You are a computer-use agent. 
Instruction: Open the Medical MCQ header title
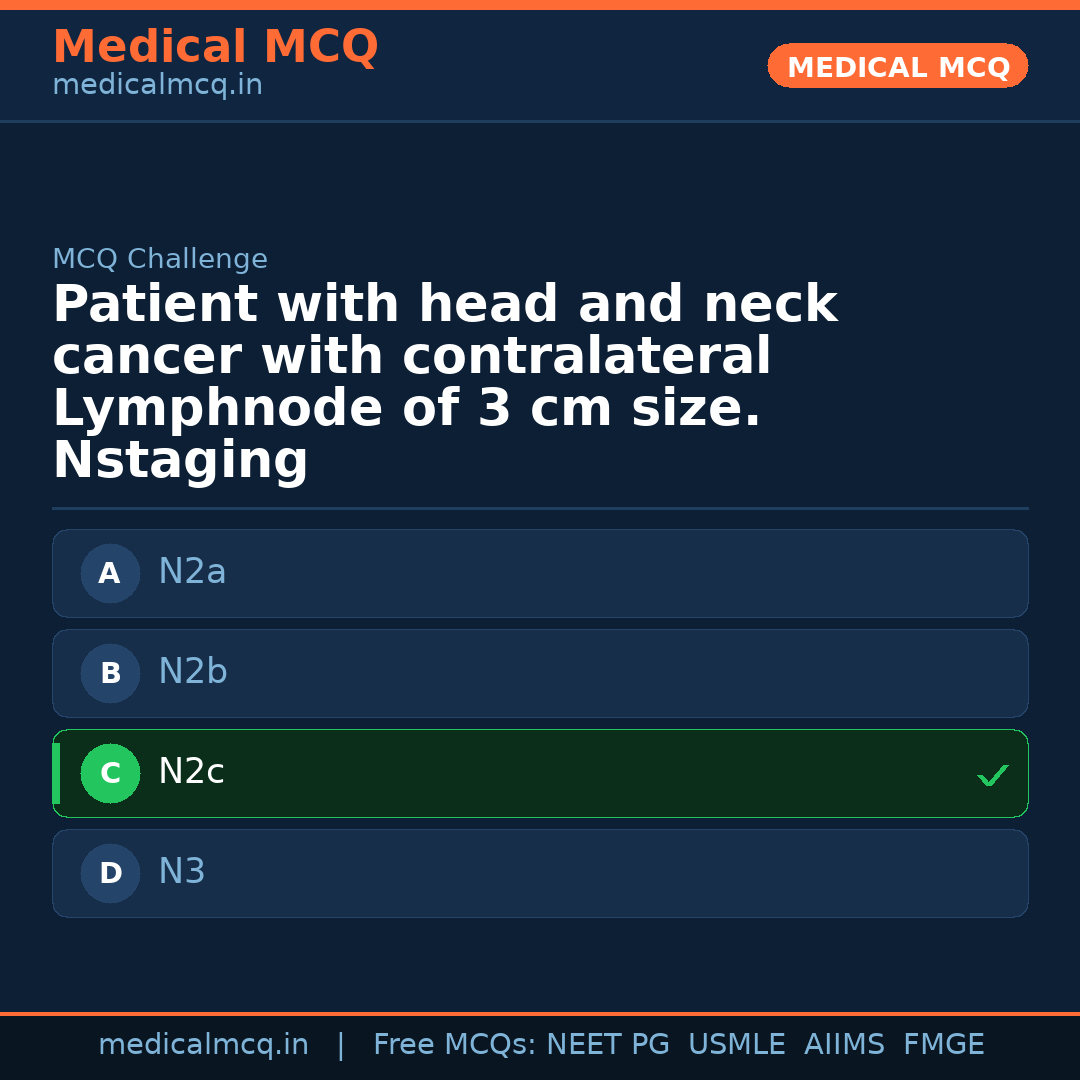pos(215,47)
